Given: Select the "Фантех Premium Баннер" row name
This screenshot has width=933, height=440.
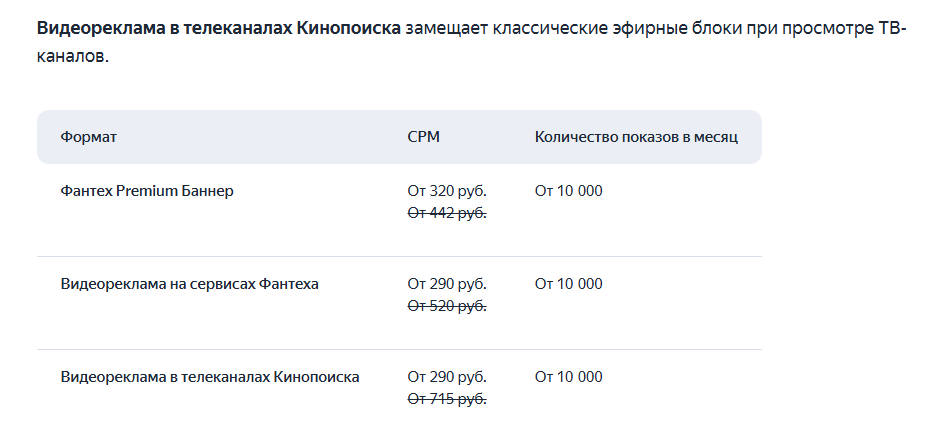Looking at the screenshot, I should tap(147, 191).
